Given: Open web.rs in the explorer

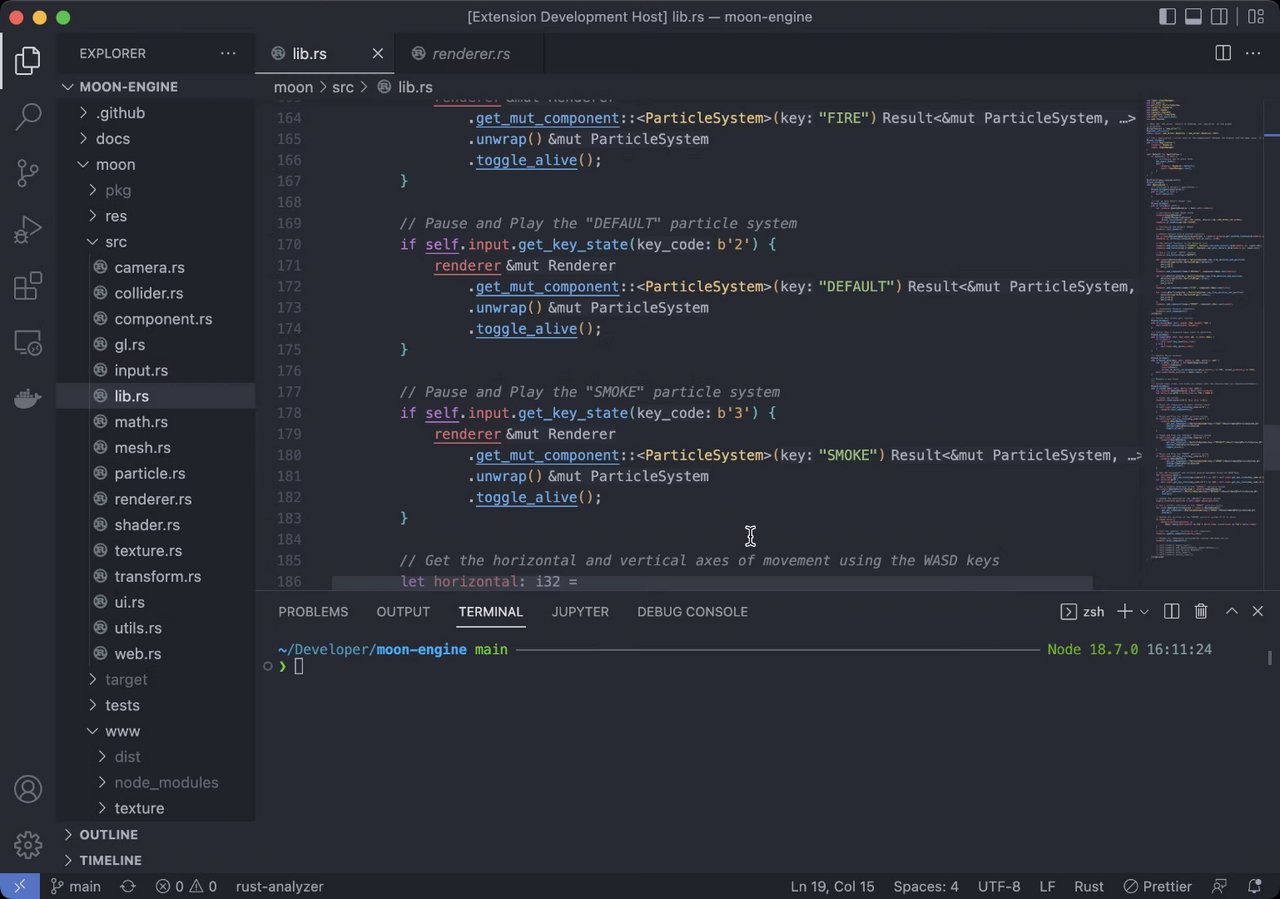Looking at the screenshot, I should (x=156, y=653).
